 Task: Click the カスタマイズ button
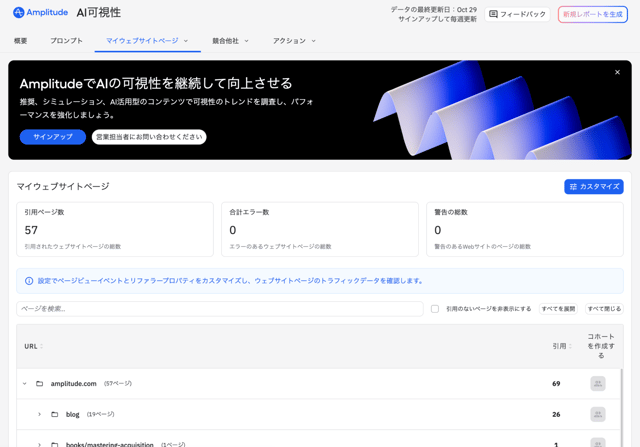pyautogui.click(x=594, y=187)
